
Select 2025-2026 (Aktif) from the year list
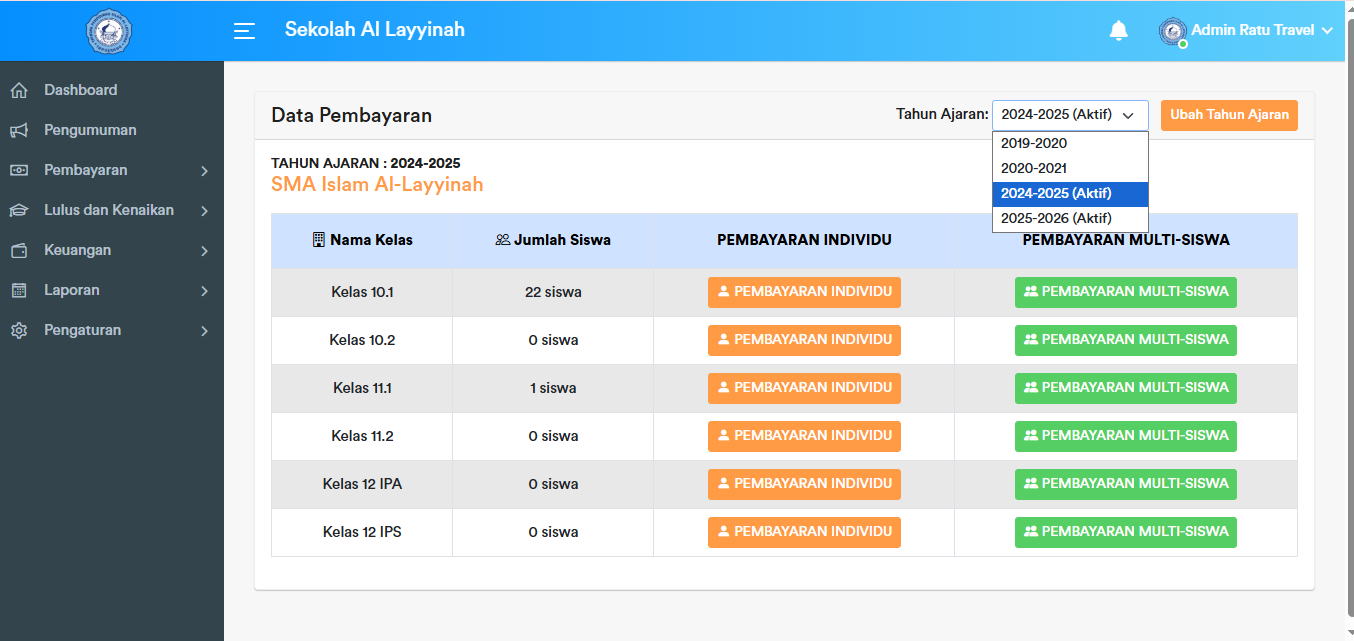click(1056, 218)
